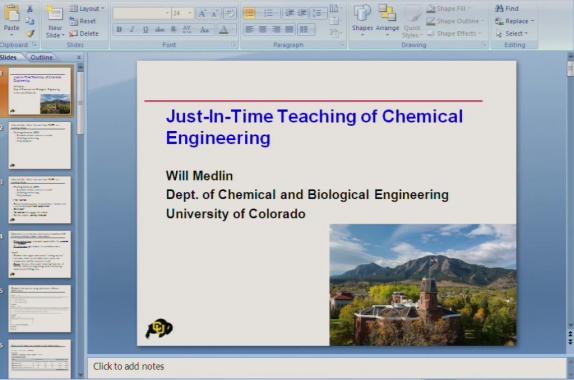This screenshot has width=574, height=380.
Task: Apply center text alignment
Action: [262, 29]
